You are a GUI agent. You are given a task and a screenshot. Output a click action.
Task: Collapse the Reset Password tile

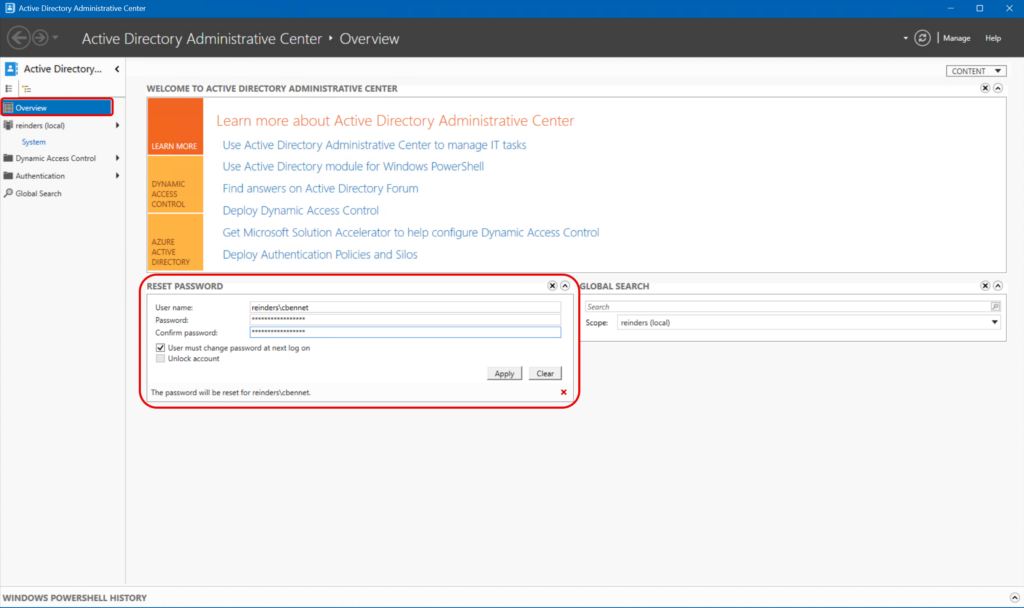click(565, 286)
